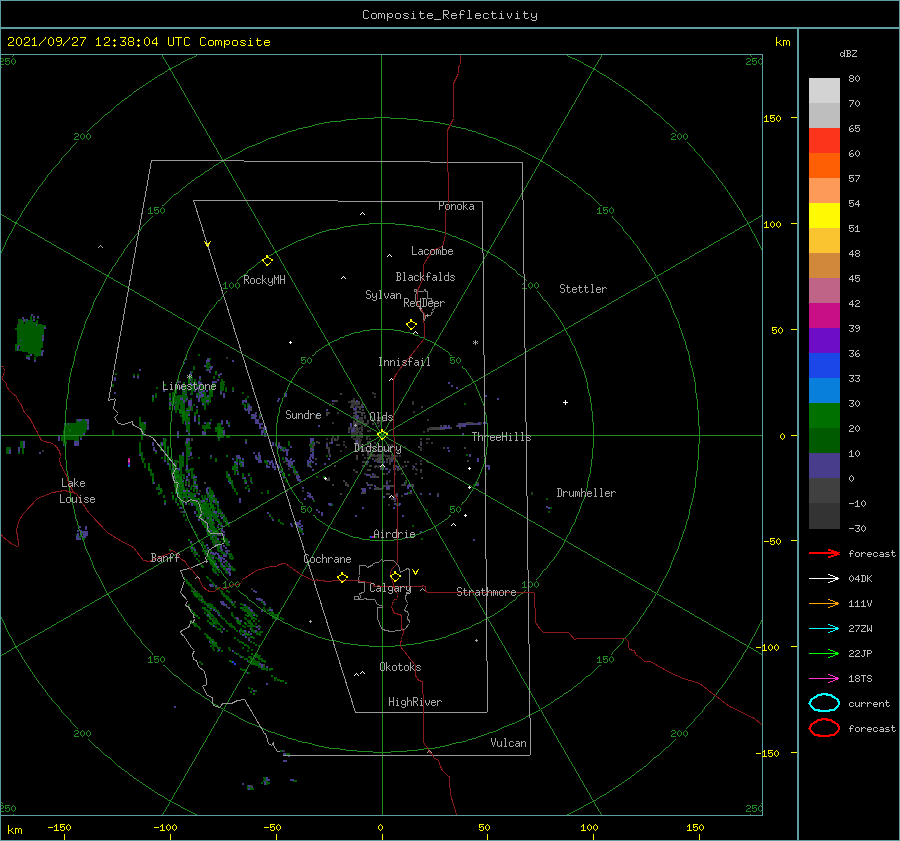The image size is (900, 841).
Task: Click the Composite_Reflectivity title text
Action: pos(450,15)
